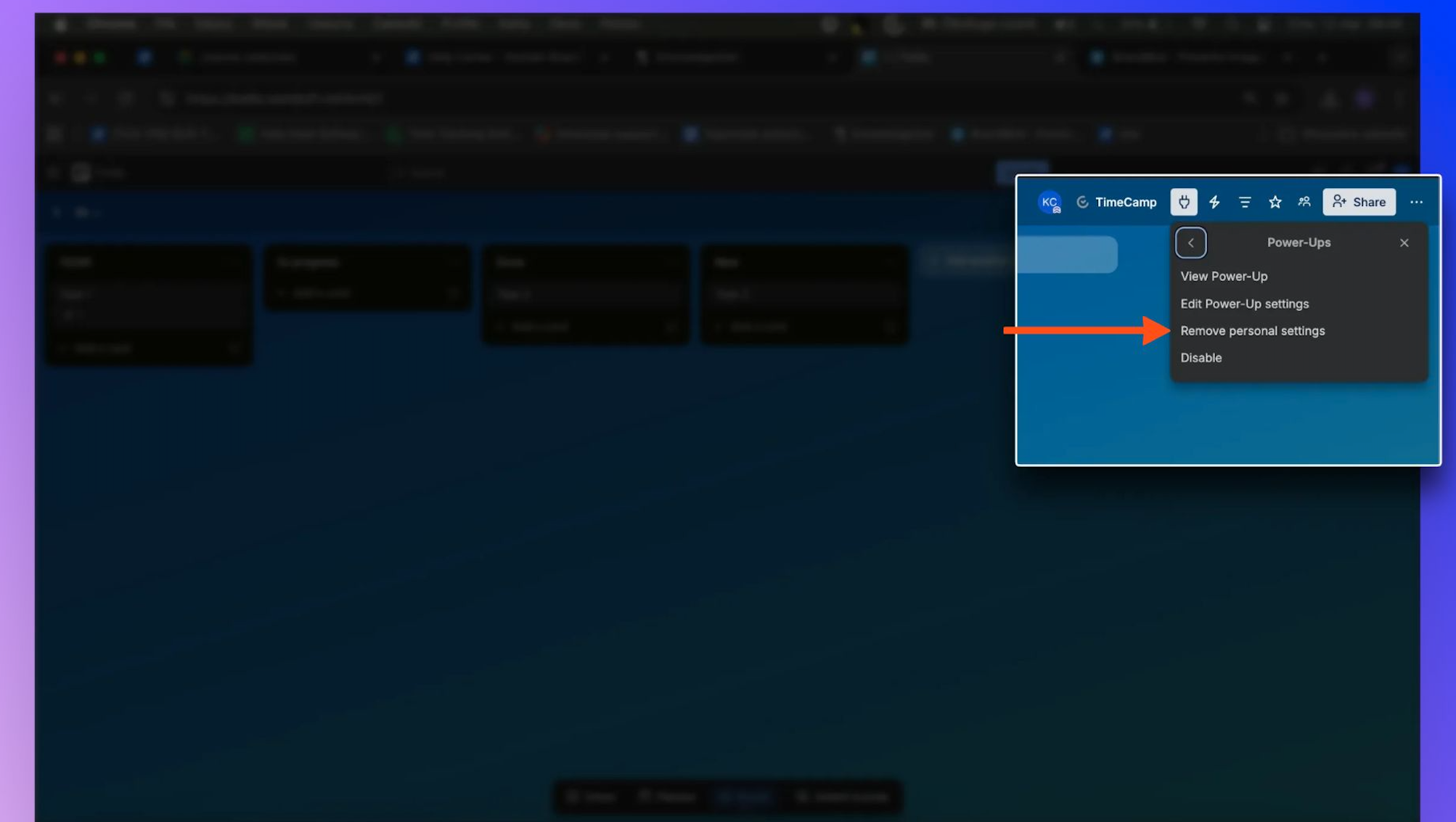Open the three-dot board menu

point(1416,202)
